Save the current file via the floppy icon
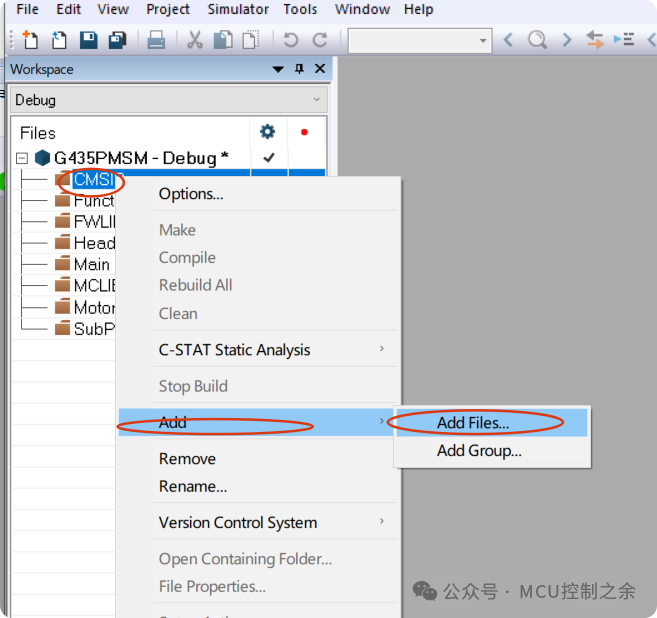 coord(88,40)
